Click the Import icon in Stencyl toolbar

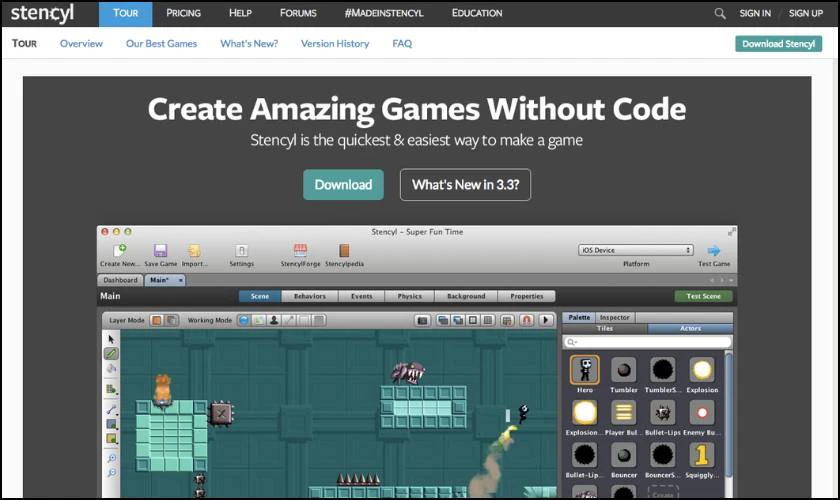coord(194,250)
